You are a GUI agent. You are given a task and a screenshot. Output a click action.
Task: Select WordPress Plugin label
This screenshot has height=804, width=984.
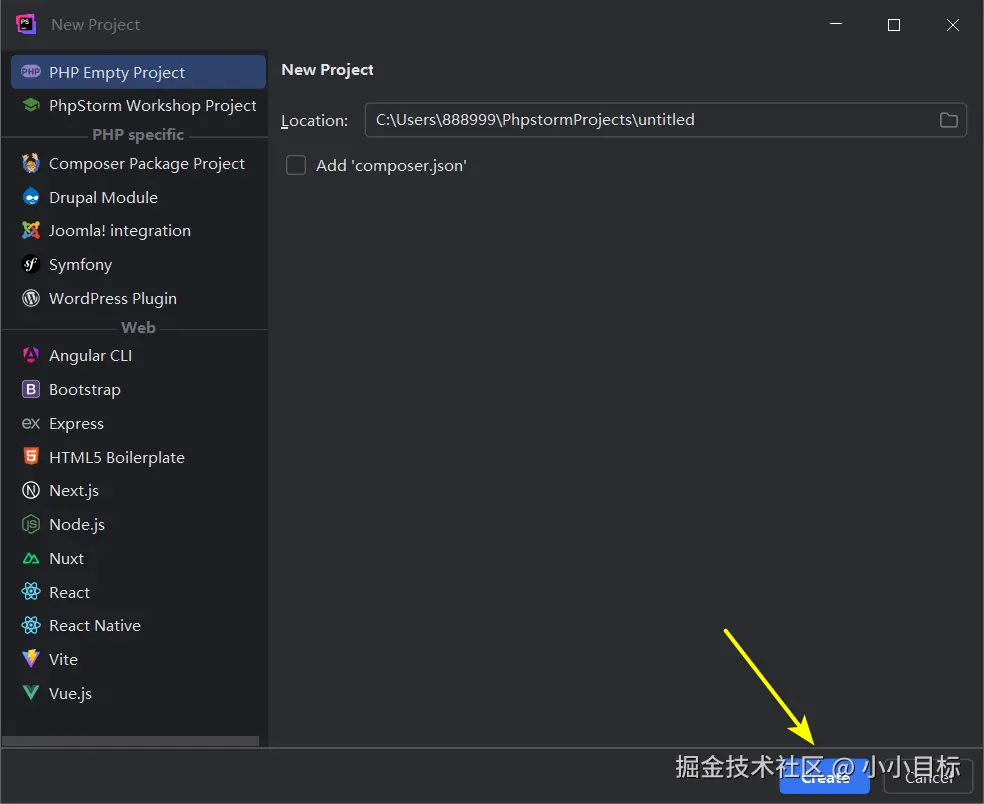point(113,299)
